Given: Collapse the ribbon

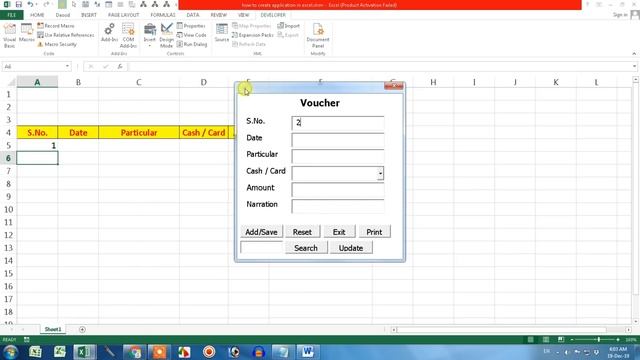Looking at the screenshot, I should pos(634,53).
